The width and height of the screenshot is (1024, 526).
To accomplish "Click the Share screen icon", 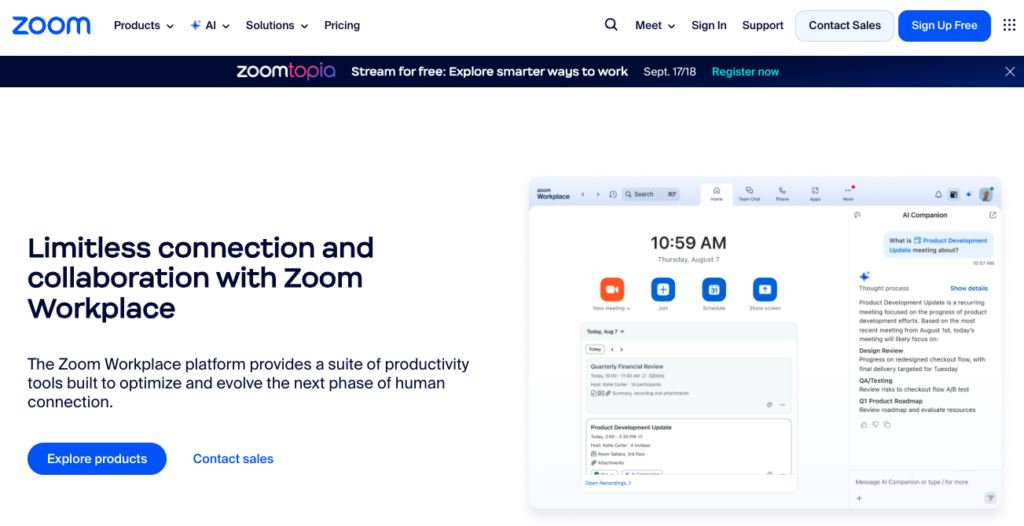I will (x=765, y=289).
